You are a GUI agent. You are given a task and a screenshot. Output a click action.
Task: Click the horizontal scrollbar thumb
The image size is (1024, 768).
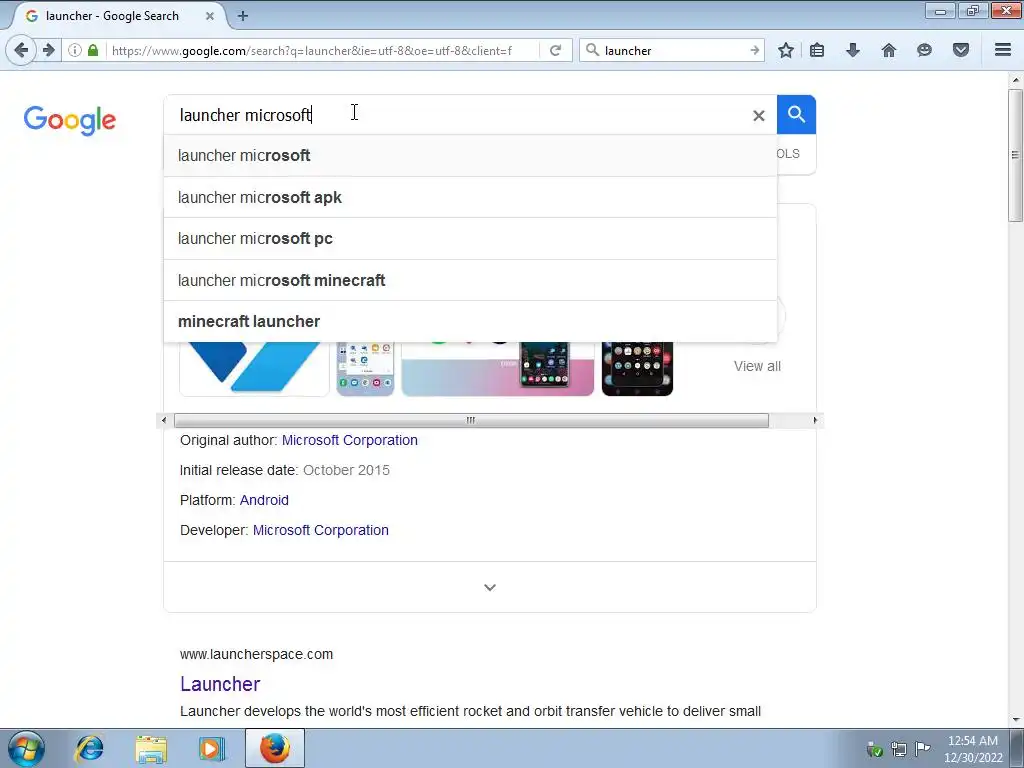coord(471,421)
